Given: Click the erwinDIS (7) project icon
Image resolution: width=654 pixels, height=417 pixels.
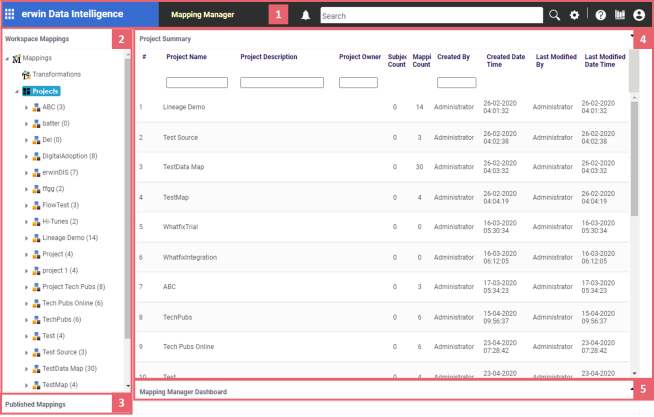Looking at the screenshot, I should [x=37, y=173].
